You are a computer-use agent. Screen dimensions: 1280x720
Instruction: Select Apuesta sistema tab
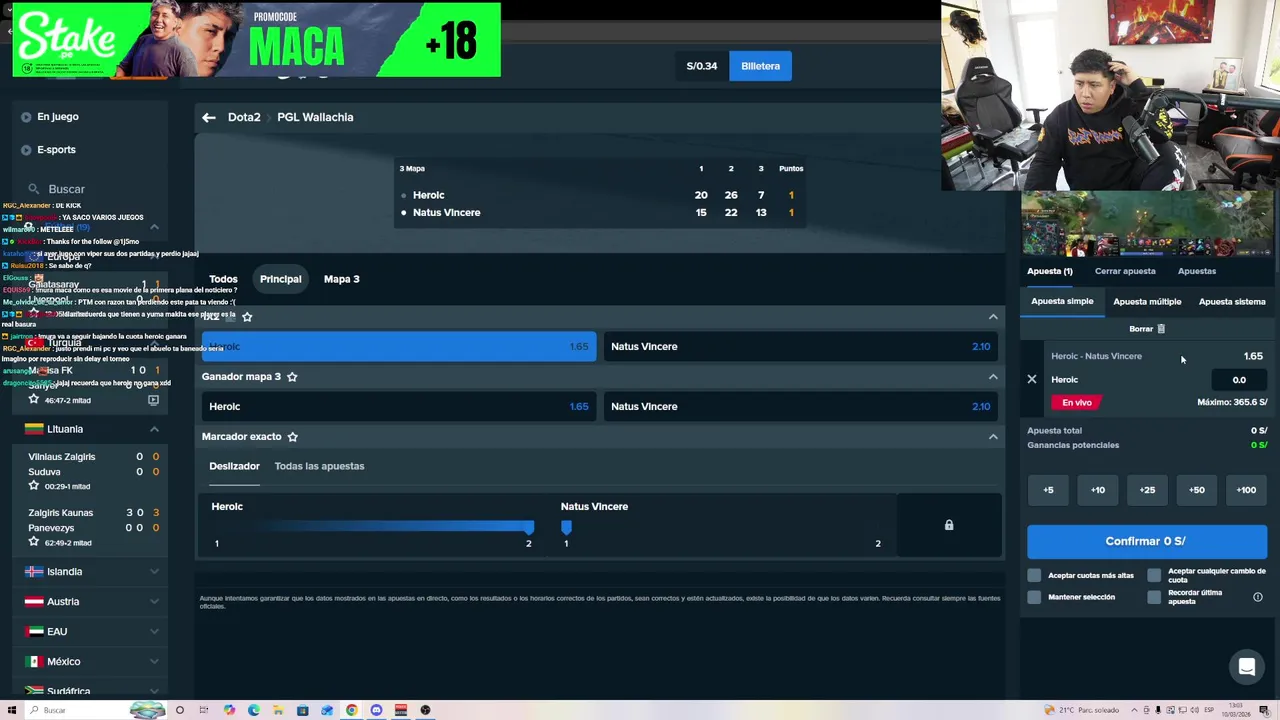click(x=1232, y=301)
